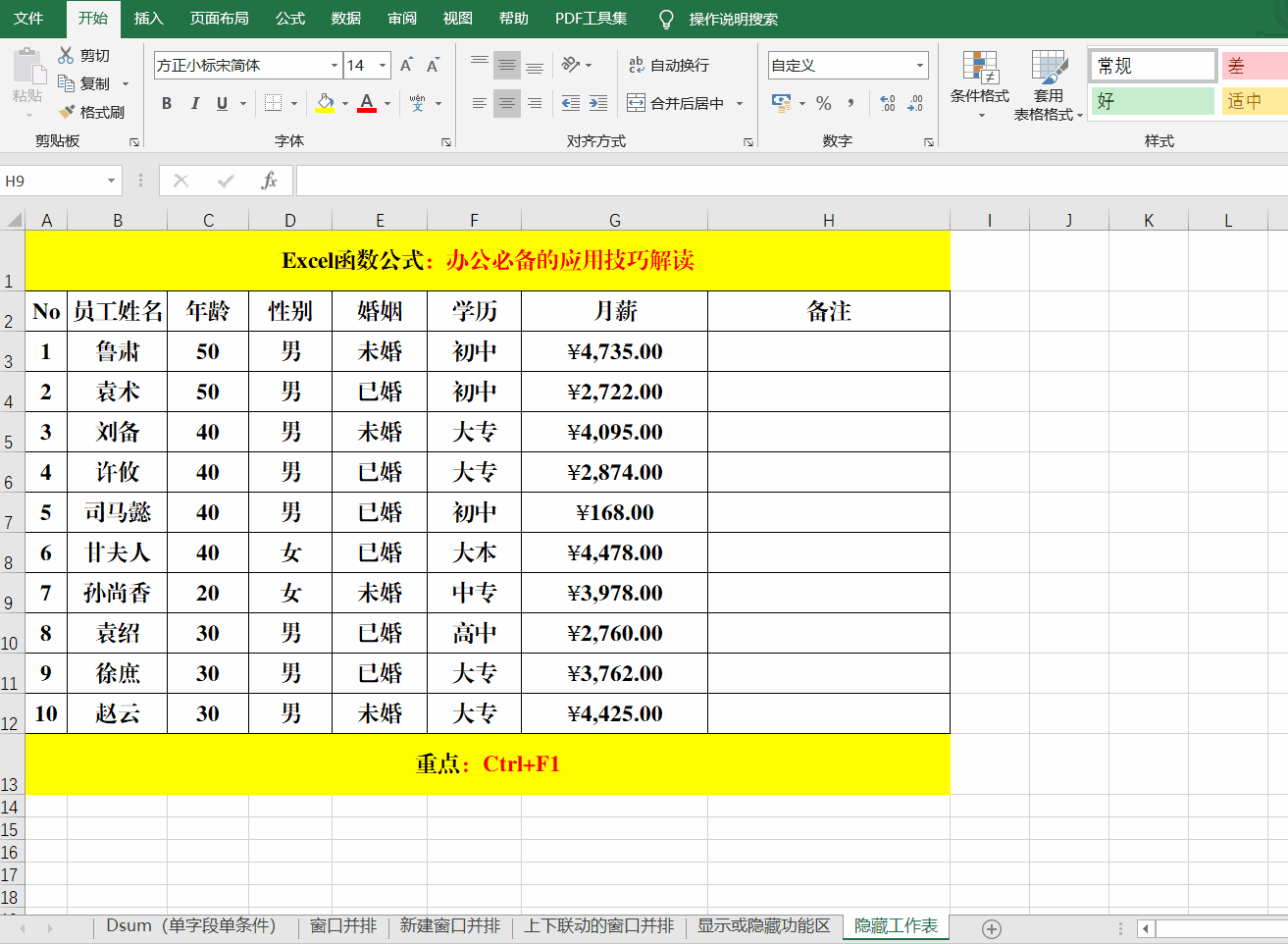Screen dimensions: 1288x944
Task: Apply the 常规 (Normal) cell style
Action: coord(1153,66)
